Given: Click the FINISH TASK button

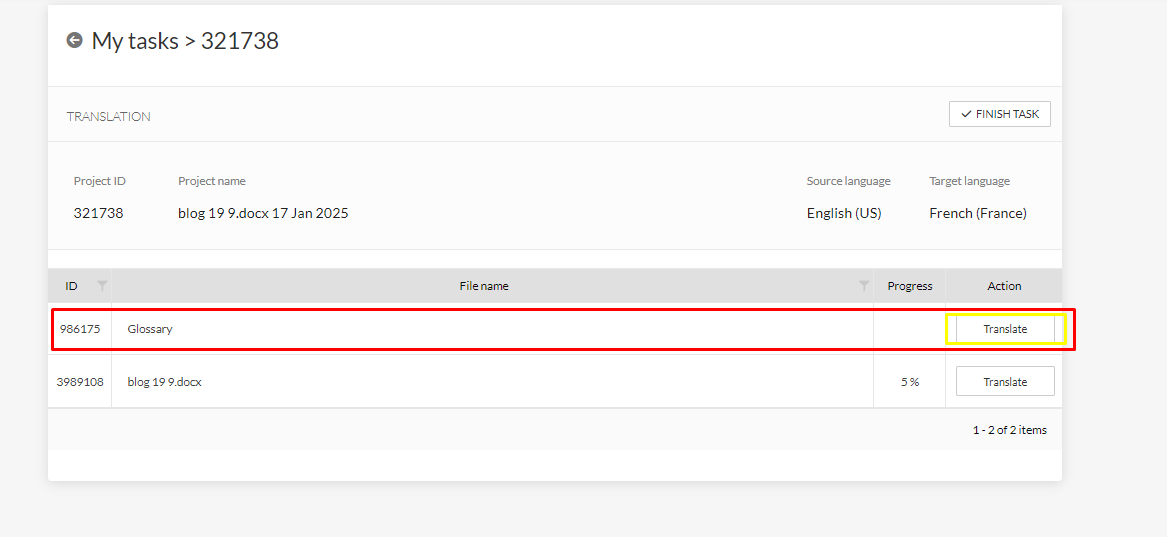Looking at the screenshot, I should [x=999, y=114].
